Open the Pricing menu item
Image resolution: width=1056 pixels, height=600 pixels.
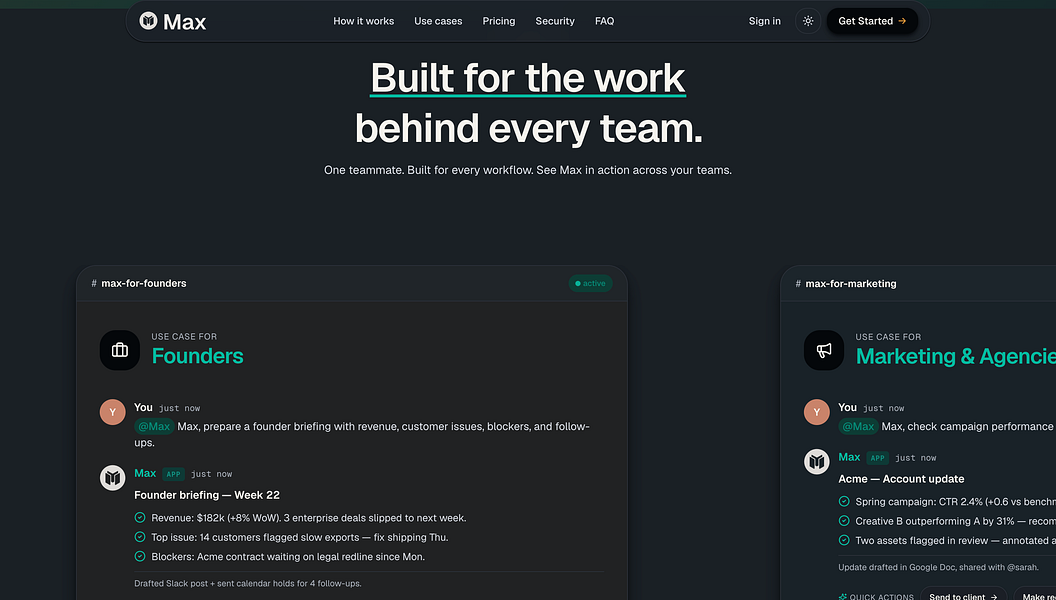[499, 21]
